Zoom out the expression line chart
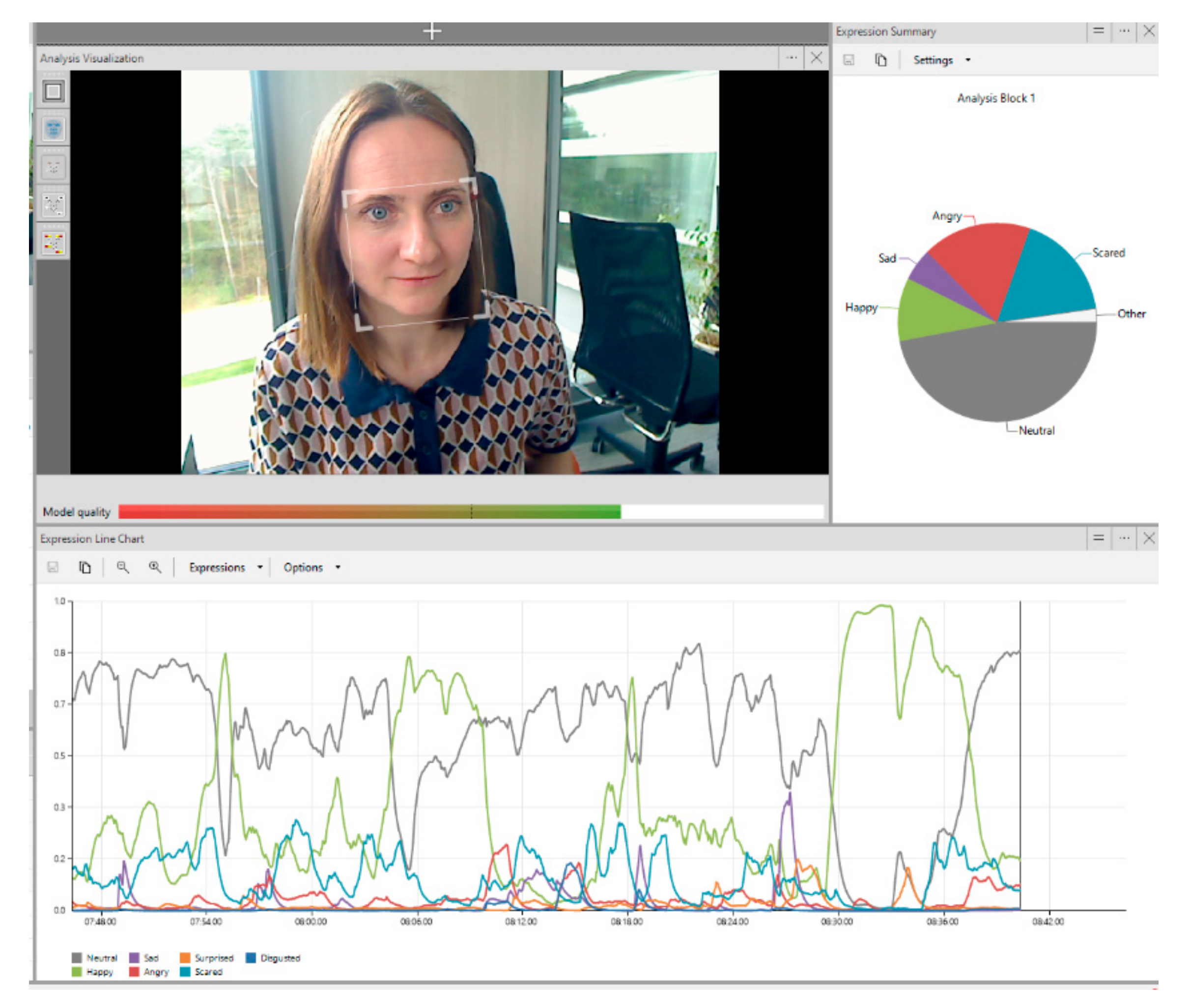 click(x=122, y=567)
